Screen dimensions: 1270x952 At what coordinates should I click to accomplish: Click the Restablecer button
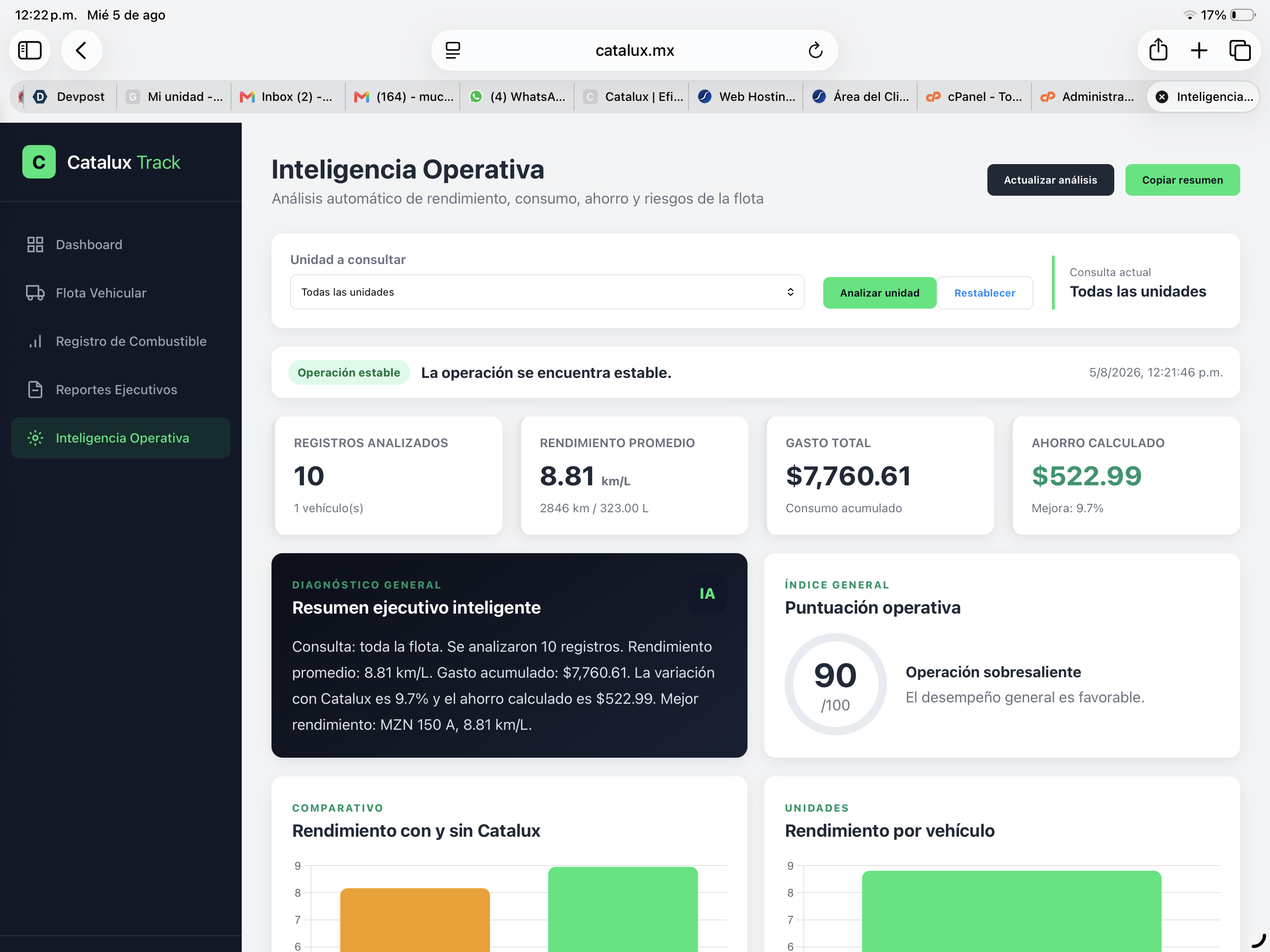point(985,293)
